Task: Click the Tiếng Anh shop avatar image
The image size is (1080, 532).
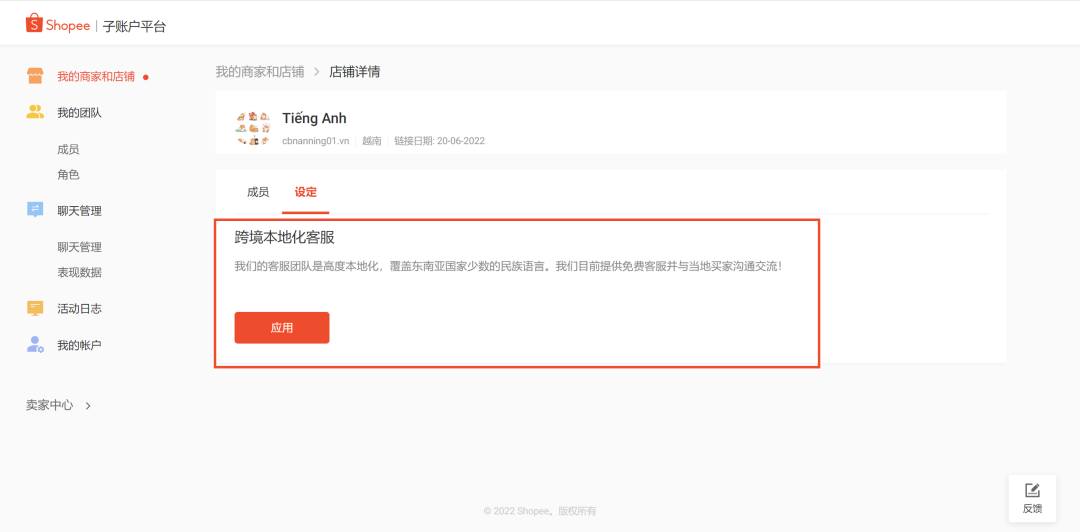Action: click(253, 128)
